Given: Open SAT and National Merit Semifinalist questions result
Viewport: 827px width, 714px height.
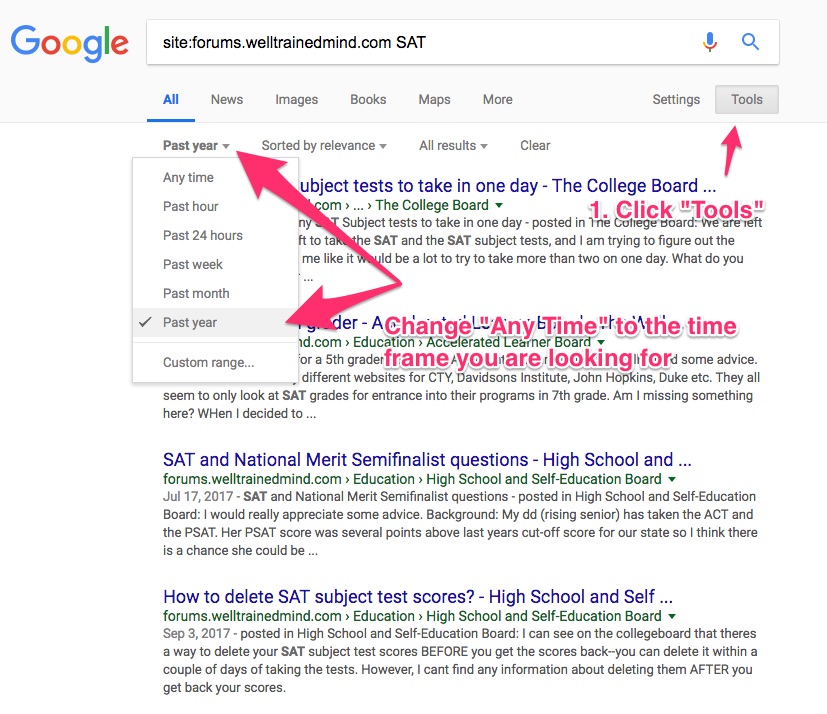Looking at the screenshot, I should pyautogui.click(x=427, y=460).
